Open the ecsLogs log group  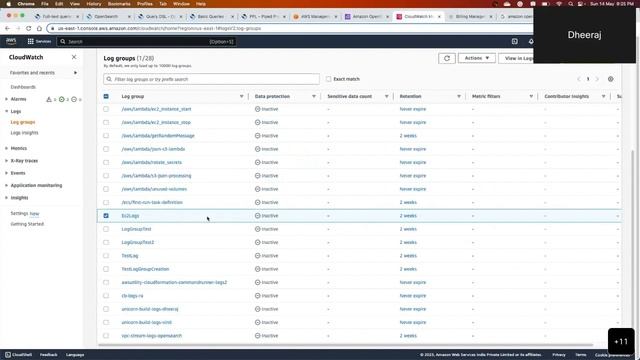pyautogui.click(x=130, y=216)
